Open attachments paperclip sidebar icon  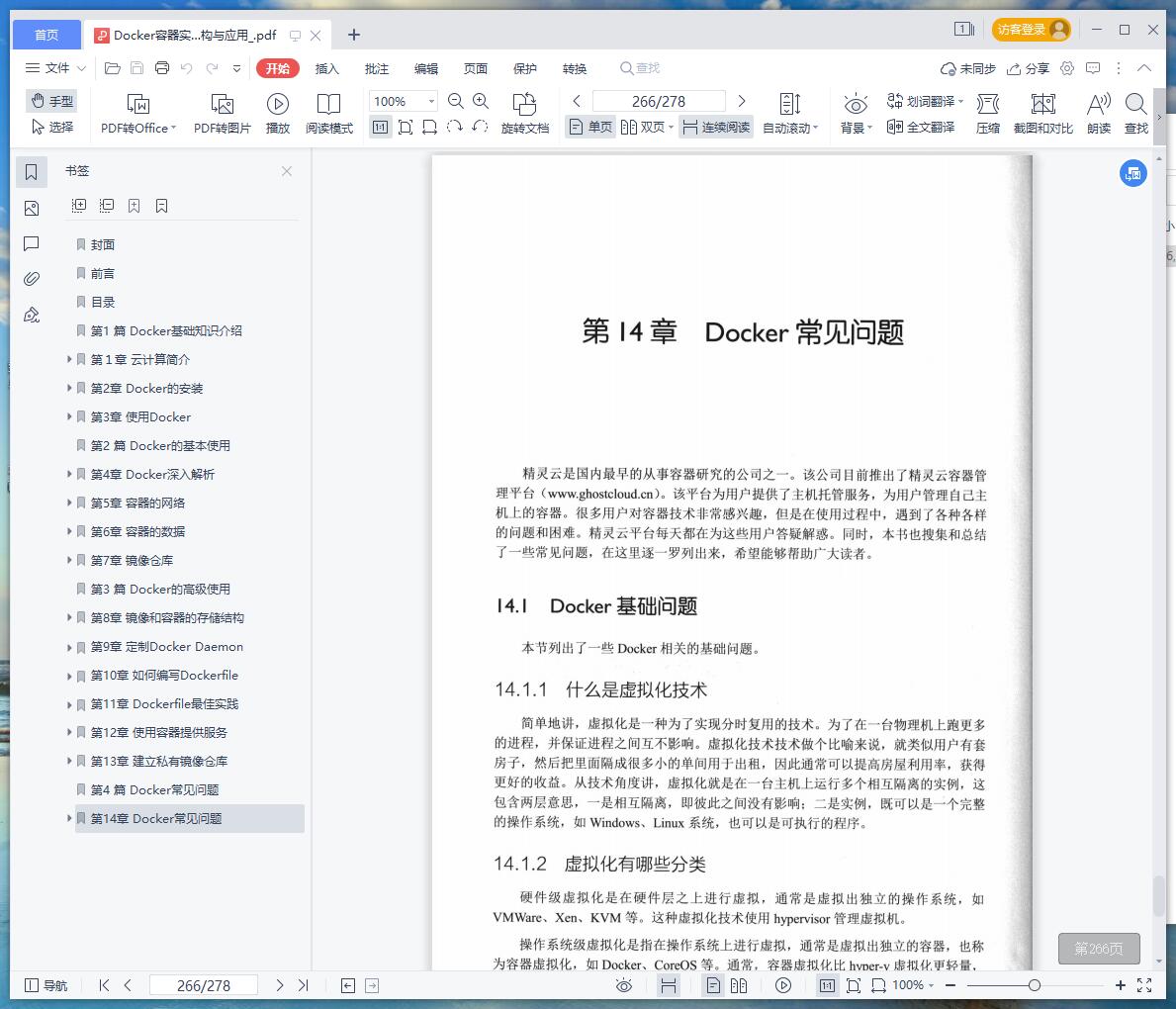pyautogui.click(x=32, y=279)
